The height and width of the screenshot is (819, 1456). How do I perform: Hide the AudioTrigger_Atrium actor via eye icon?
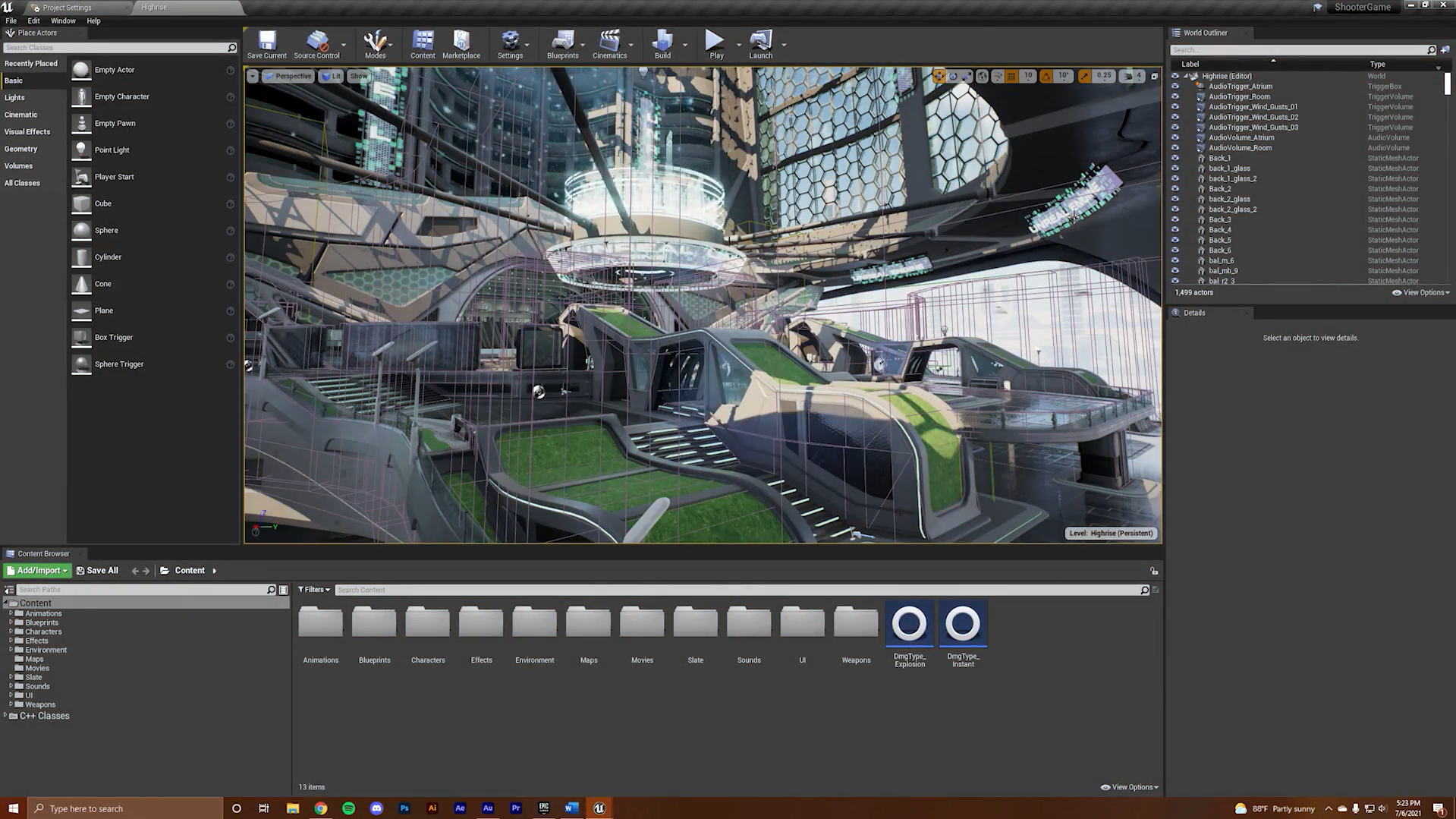(x=1175, y=87)
